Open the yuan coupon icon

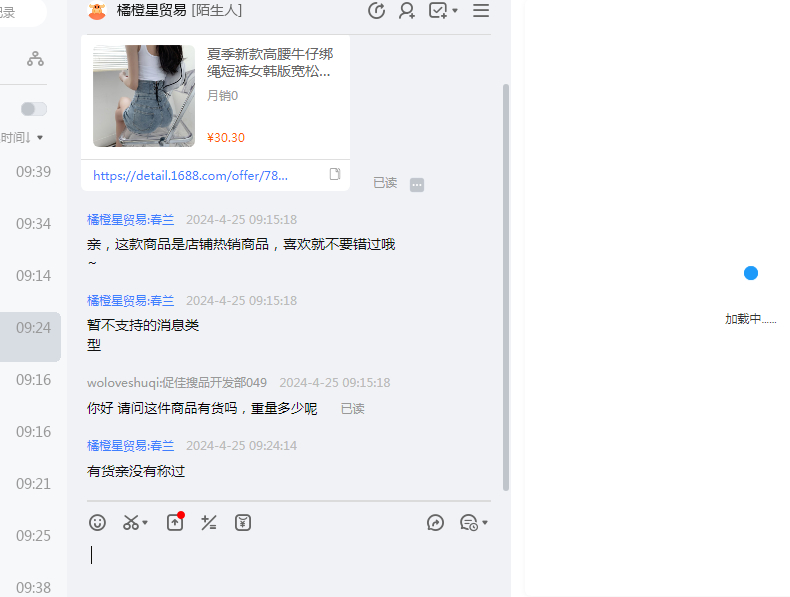click(x=243, y=522)
